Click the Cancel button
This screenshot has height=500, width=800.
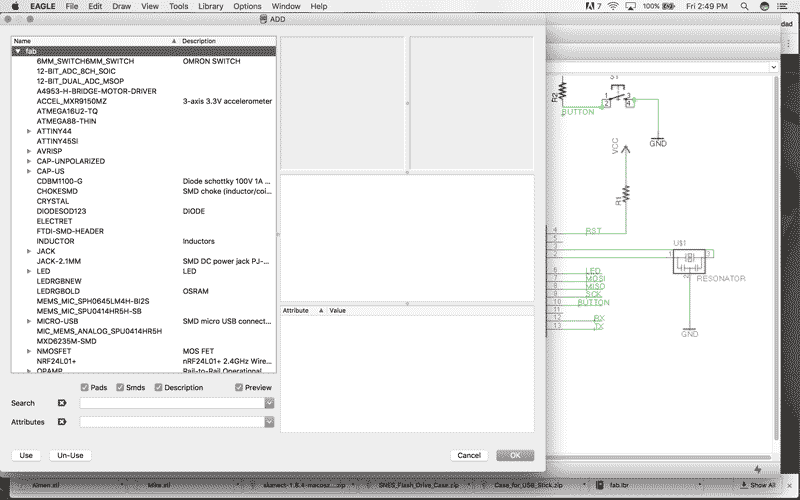tap(469, 456)
